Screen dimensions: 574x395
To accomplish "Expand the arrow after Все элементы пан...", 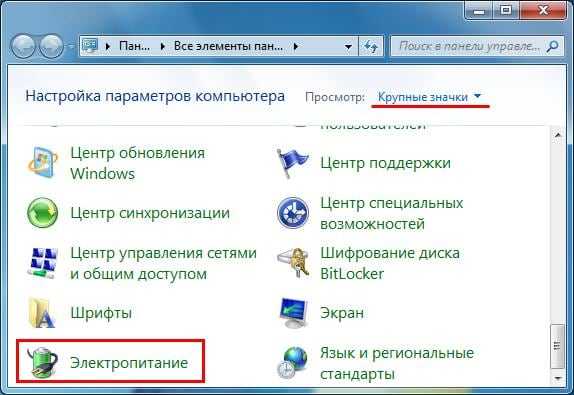I will [296, 46].
